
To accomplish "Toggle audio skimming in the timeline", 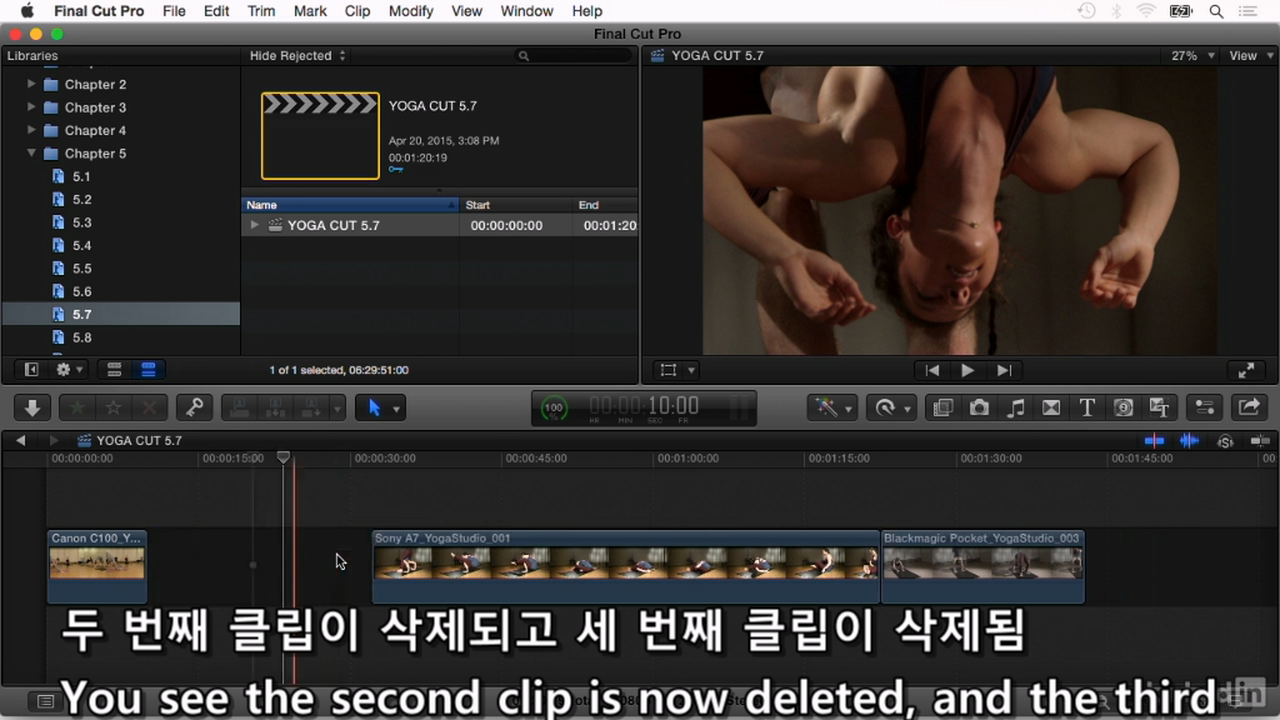I will click(1189, 441).
